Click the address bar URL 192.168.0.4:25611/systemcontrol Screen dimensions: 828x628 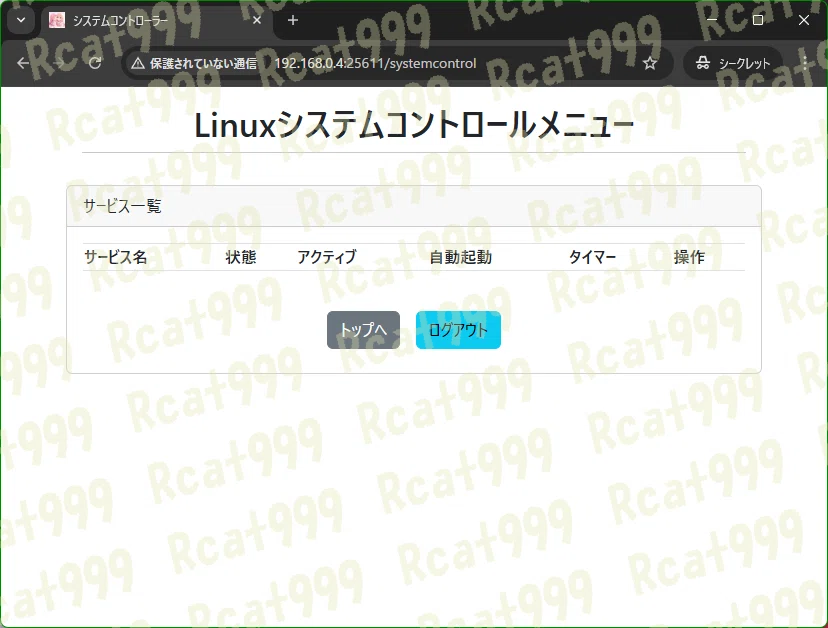375,63
